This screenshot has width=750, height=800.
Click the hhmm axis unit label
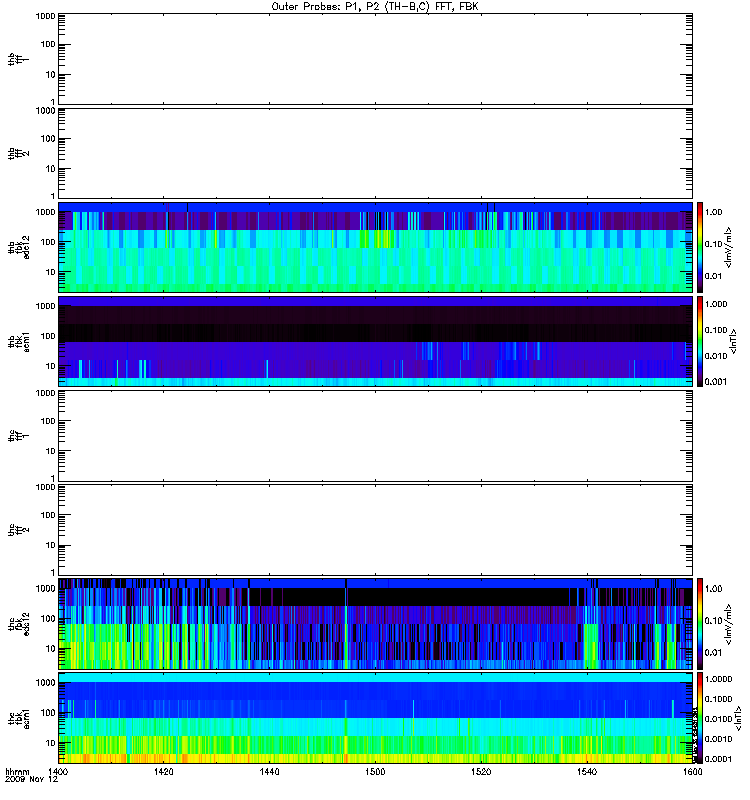[17, 771]
